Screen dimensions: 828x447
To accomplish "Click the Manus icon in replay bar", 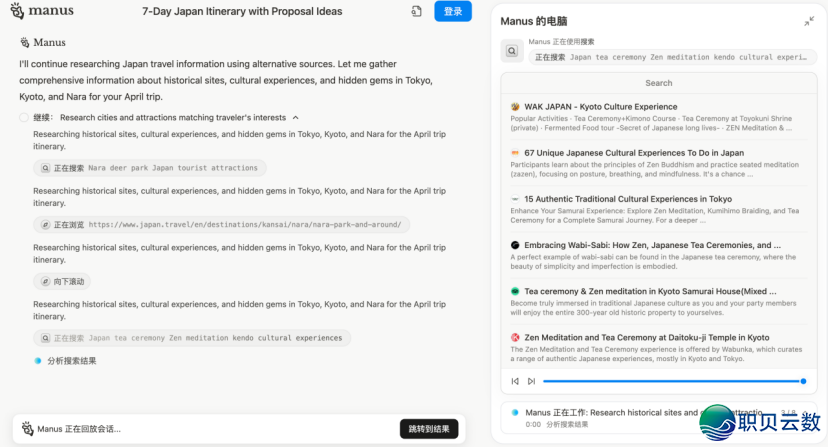I will (27, 429).
